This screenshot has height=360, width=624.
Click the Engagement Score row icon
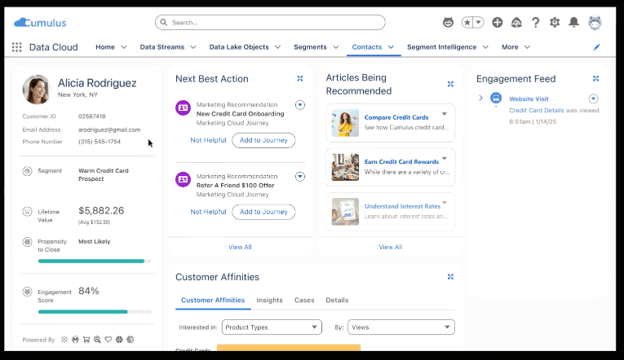(27, 292)
